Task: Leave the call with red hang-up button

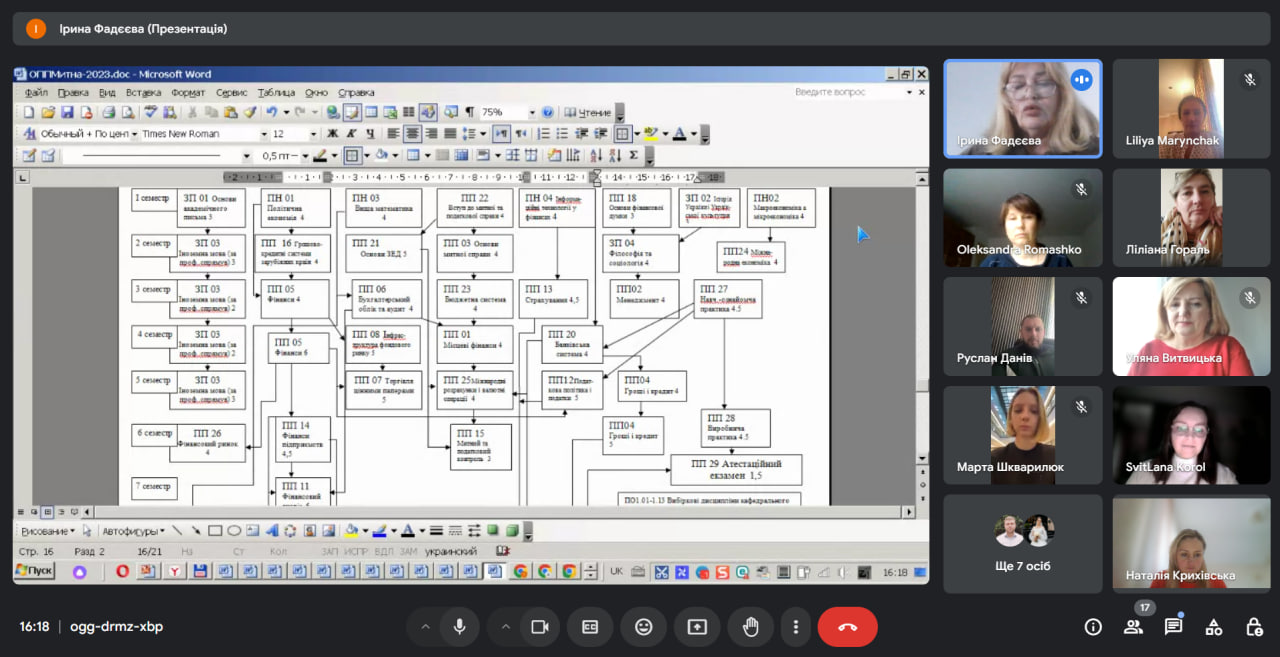Action: (847, 627)
